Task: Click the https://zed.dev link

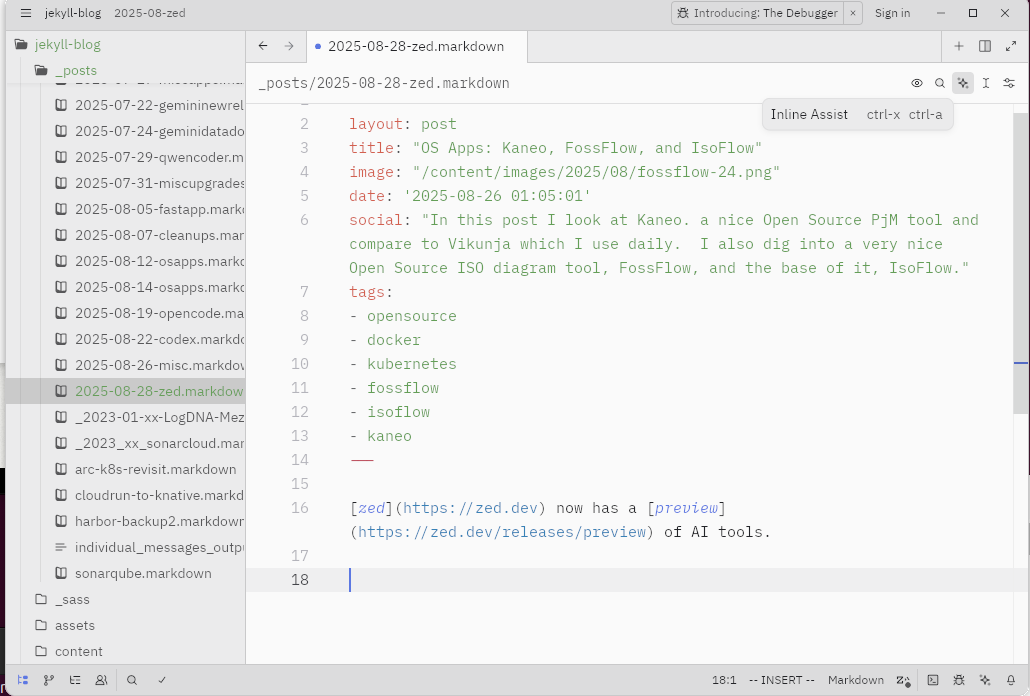Action: [470, 508]
